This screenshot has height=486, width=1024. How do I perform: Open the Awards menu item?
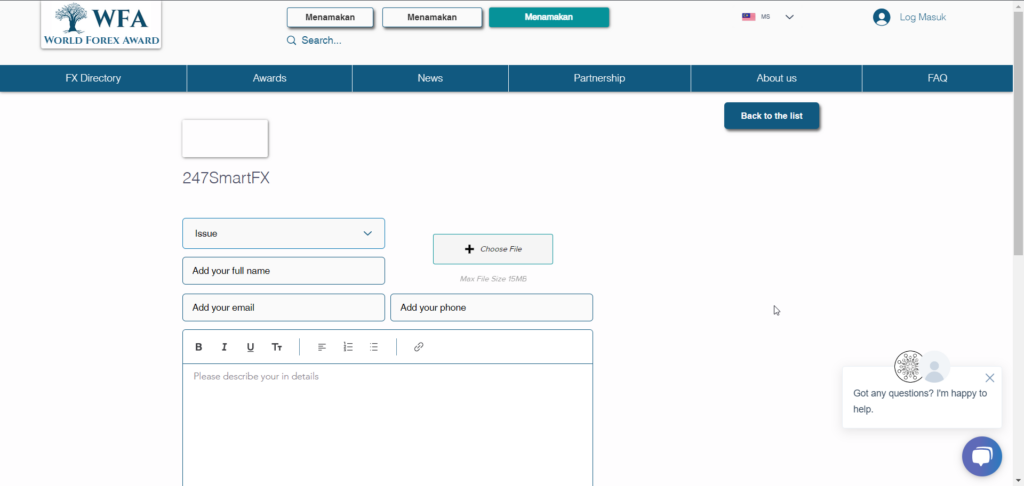click(270, 78)
